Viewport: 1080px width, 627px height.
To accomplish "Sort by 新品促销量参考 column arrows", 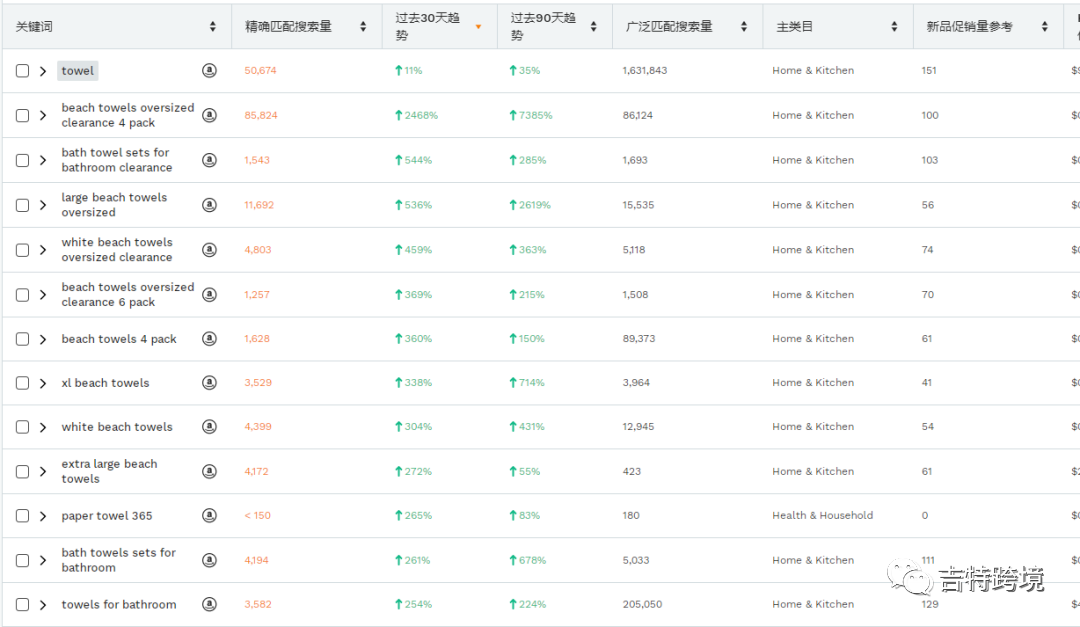I will pyautogui.click(x=1045, y=26).
